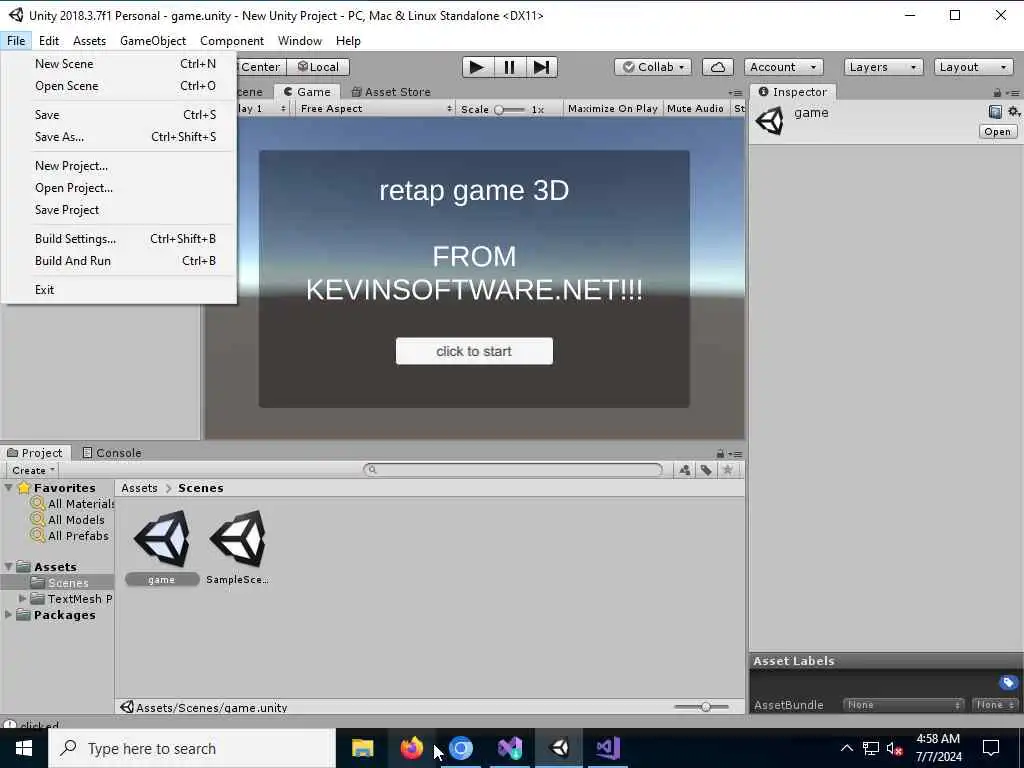1024x768 pixels.
Task: Click the muted volume tray icon
Action: pos(894,748)
